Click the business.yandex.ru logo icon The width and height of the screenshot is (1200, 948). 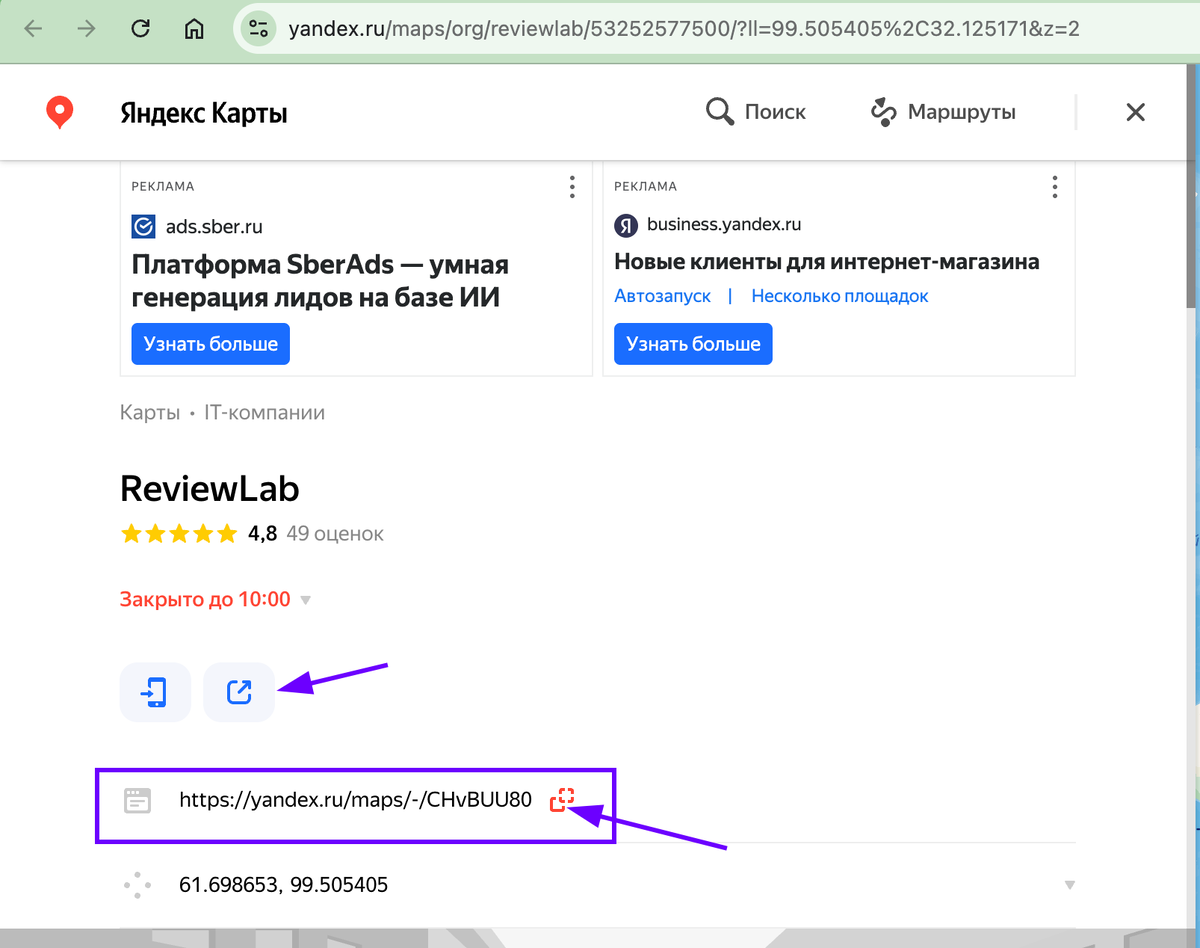pos(626,225)
